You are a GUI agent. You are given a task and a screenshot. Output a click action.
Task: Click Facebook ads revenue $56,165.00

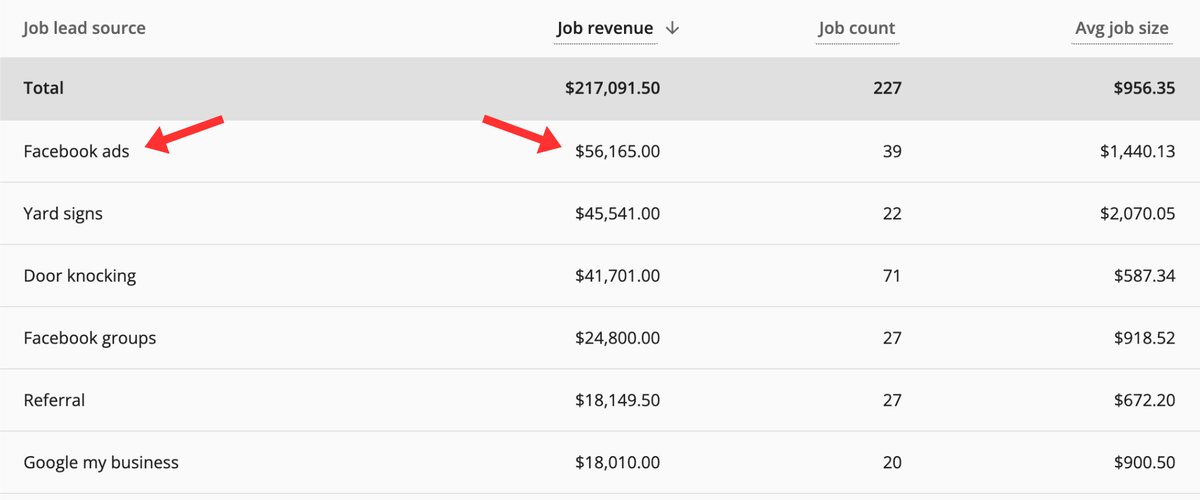617,152
